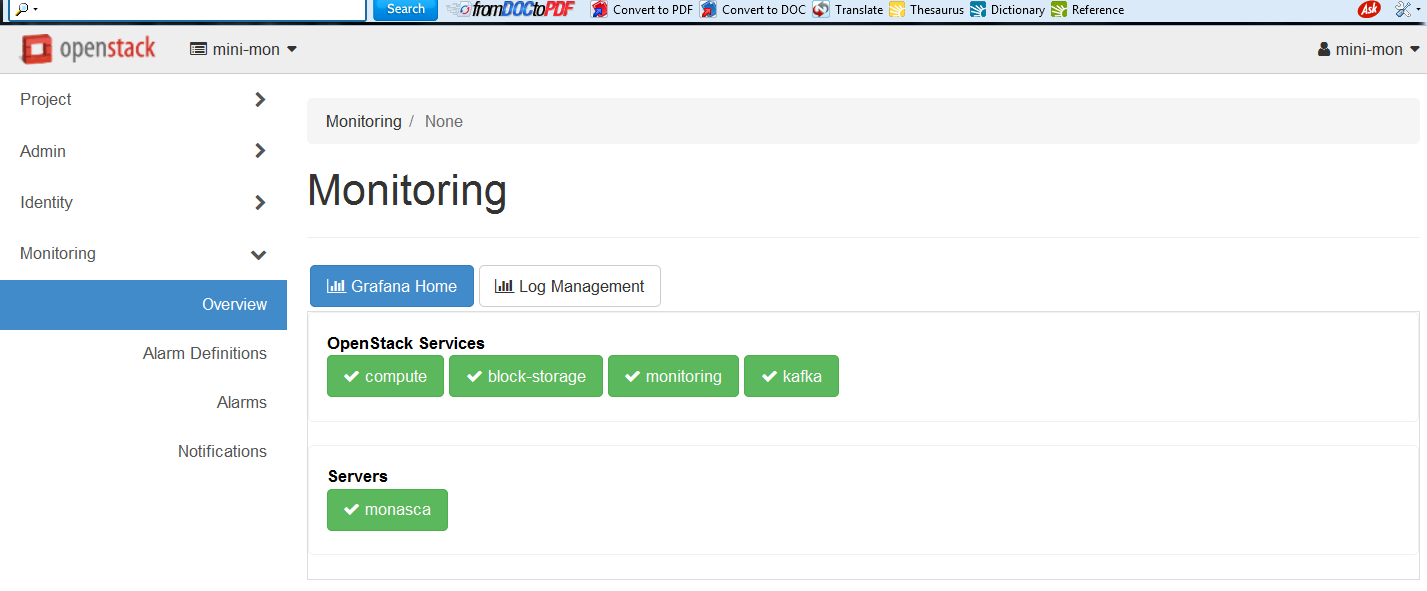Click the compute service status button
The height and width of the screenshot is (591, 1427).
385,376
